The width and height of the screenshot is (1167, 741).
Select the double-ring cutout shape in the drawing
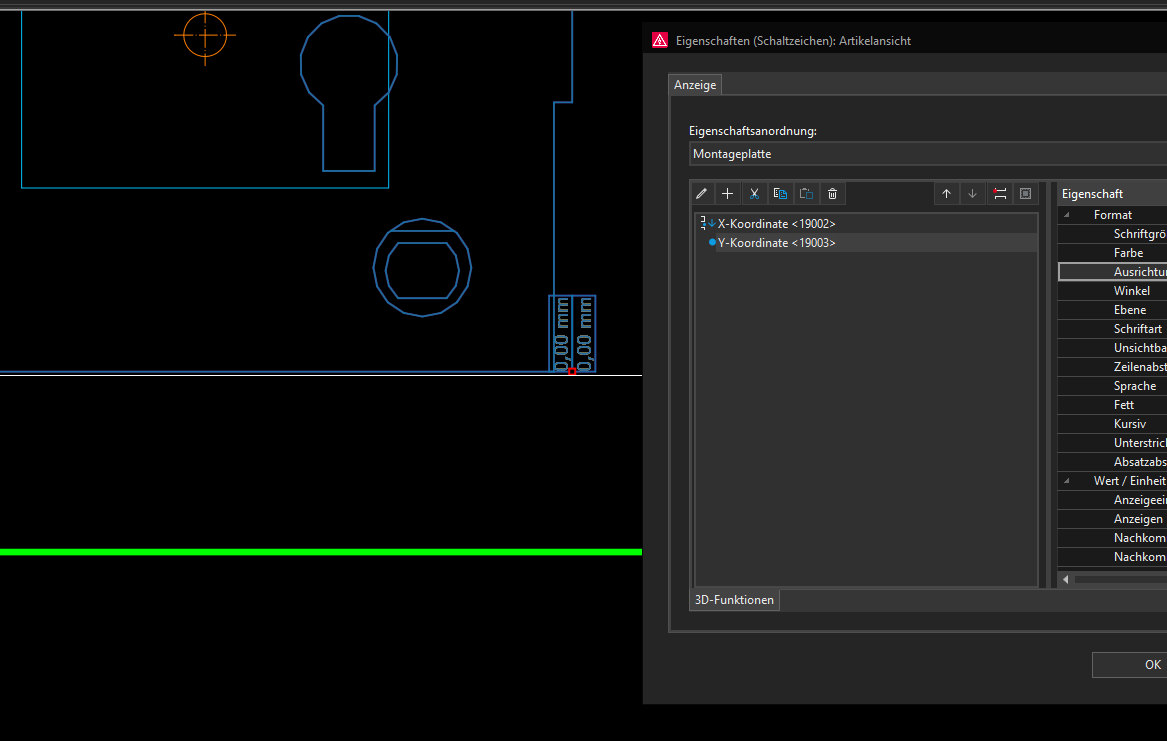pos(422,268)
